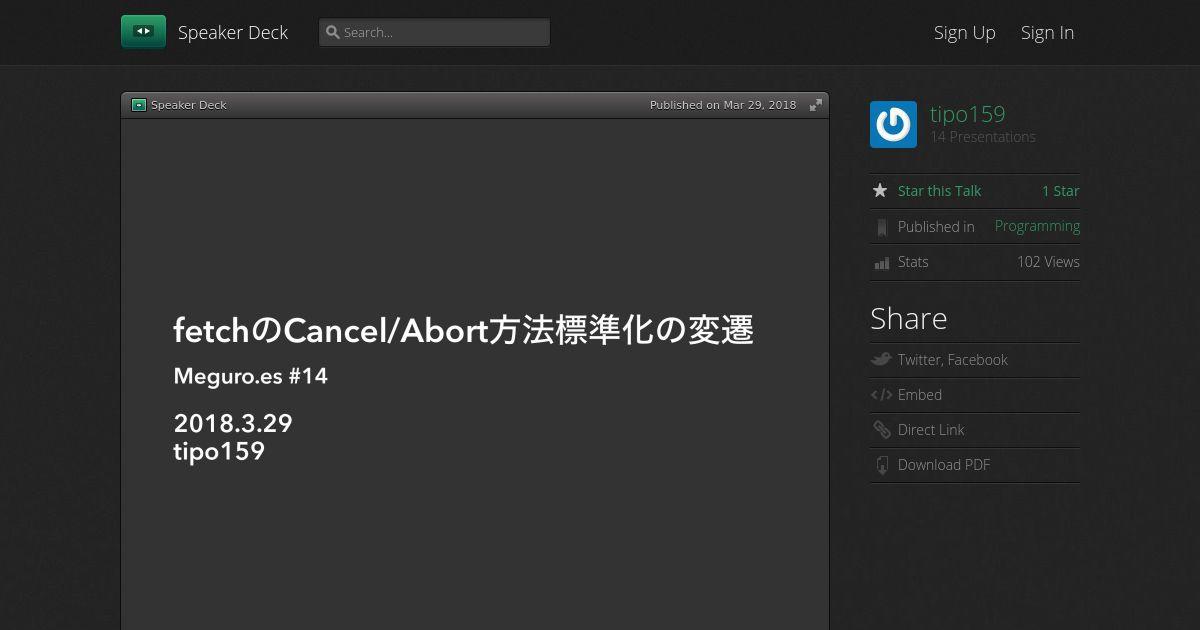Click the magnifier icon in search box

[333, 32]
